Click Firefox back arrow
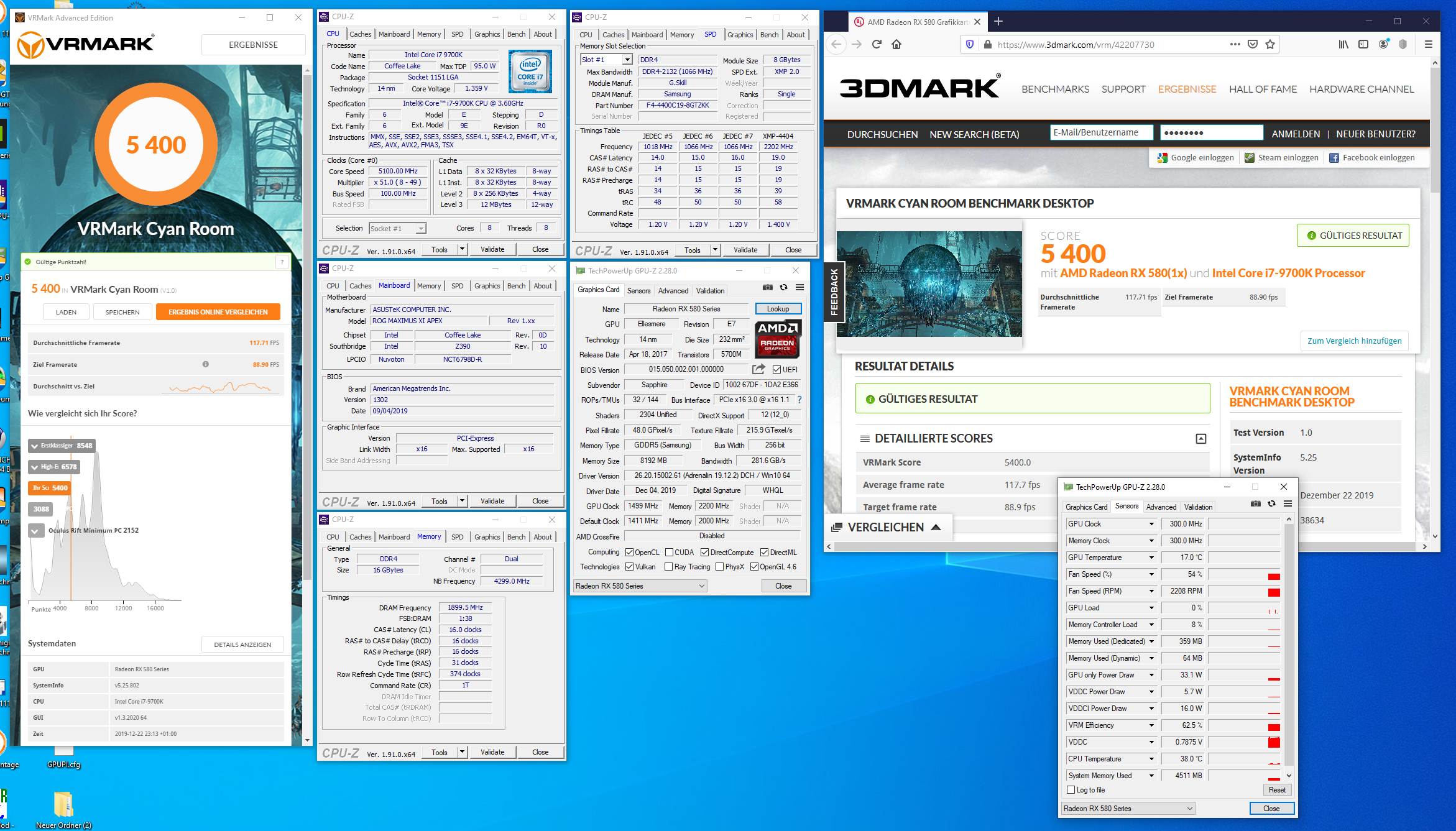Image resolution: width=1456 pixels, height=831 pixels. (x=836, y=44)
